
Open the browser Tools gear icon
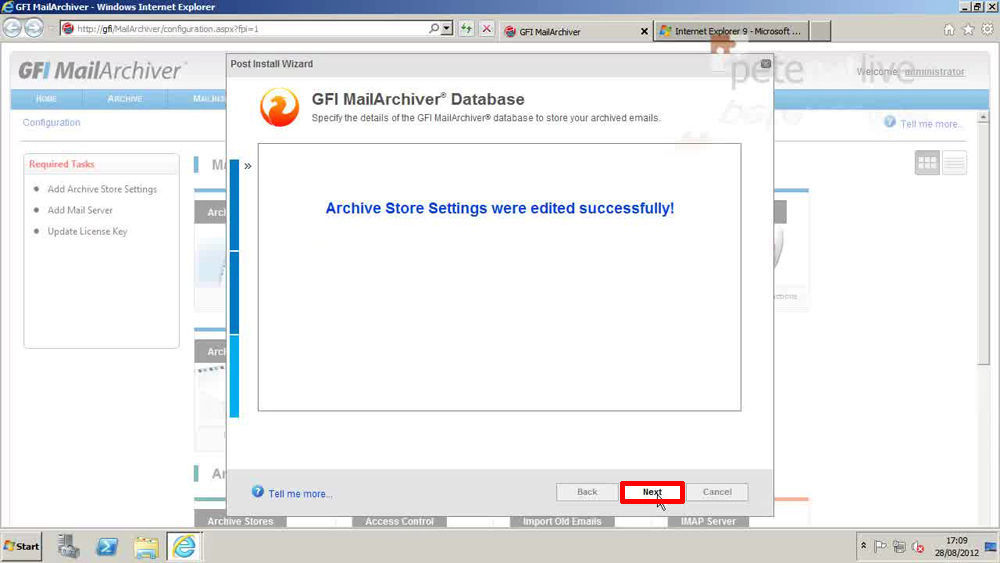pyautogui.click(x=987, y=29)
